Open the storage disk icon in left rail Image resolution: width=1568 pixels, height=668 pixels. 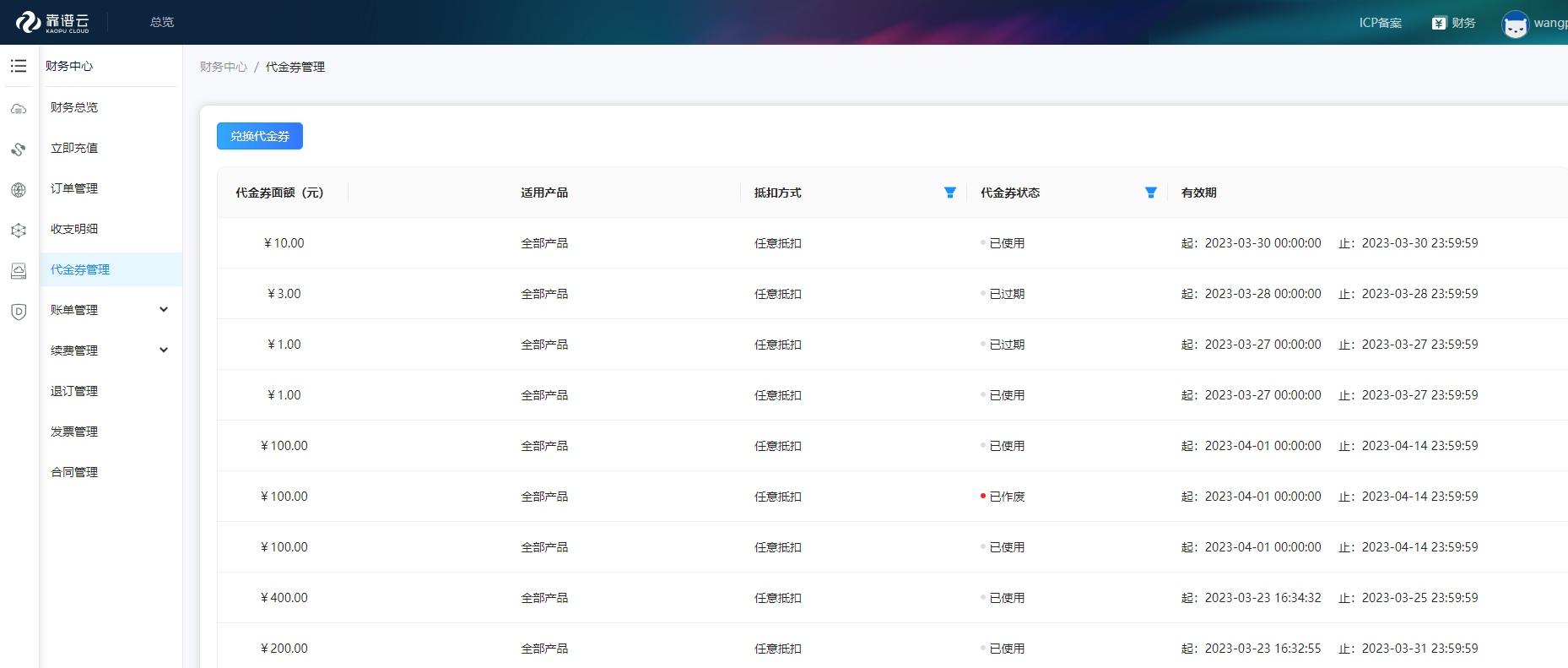tap(19, 271)
